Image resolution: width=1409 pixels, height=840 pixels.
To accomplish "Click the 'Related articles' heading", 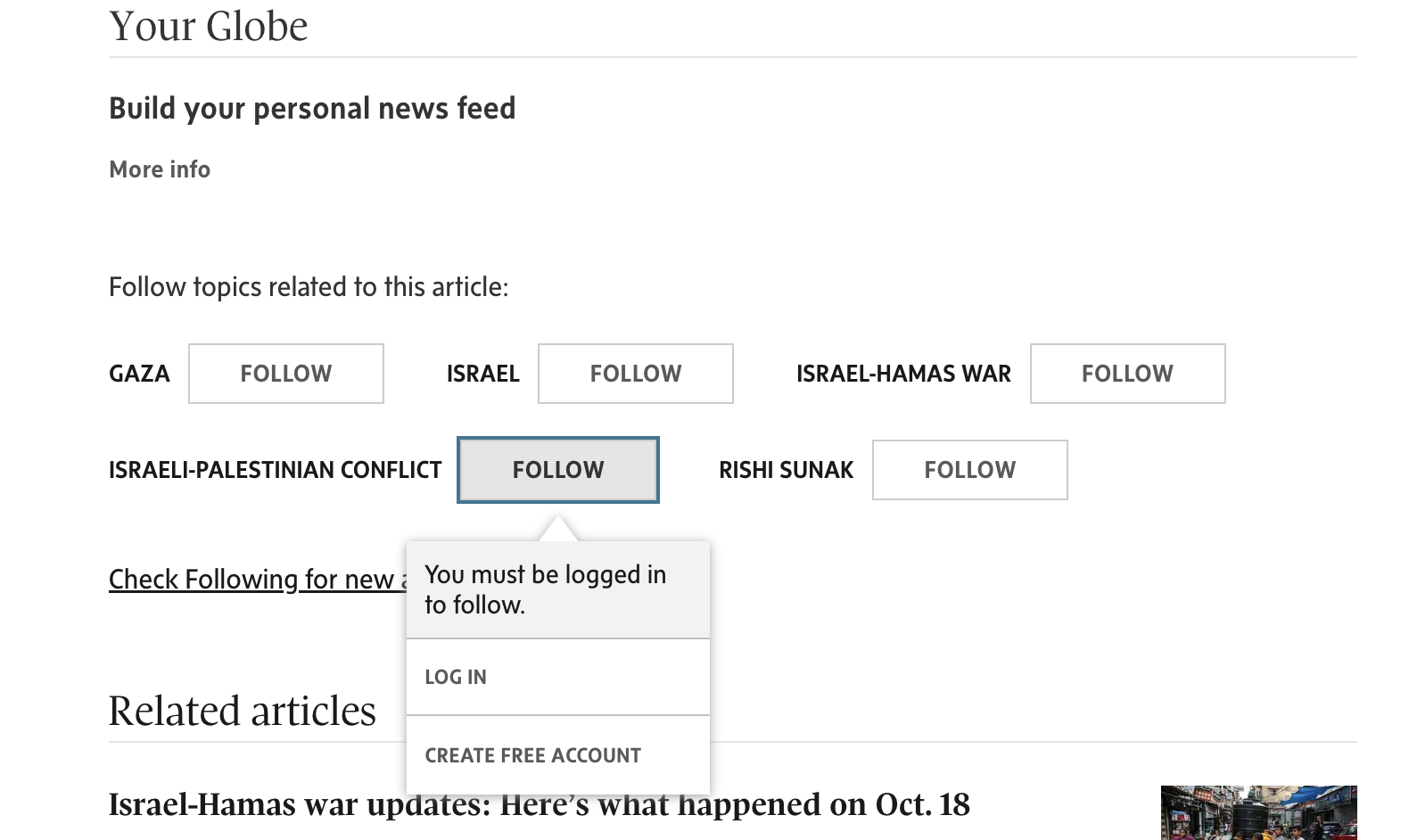I will click(x=243, y=711).
